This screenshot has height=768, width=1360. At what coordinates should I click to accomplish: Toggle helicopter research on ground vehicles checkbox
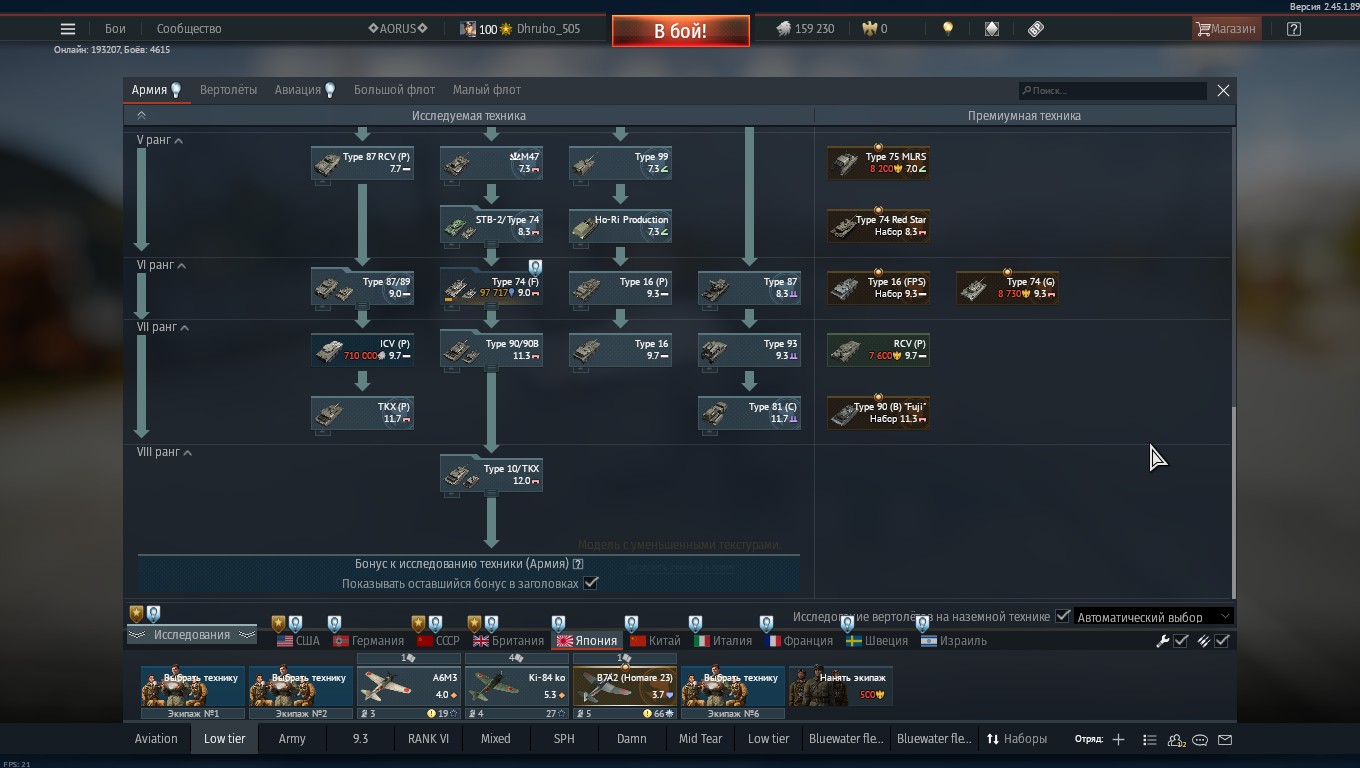click(1063, 616)
